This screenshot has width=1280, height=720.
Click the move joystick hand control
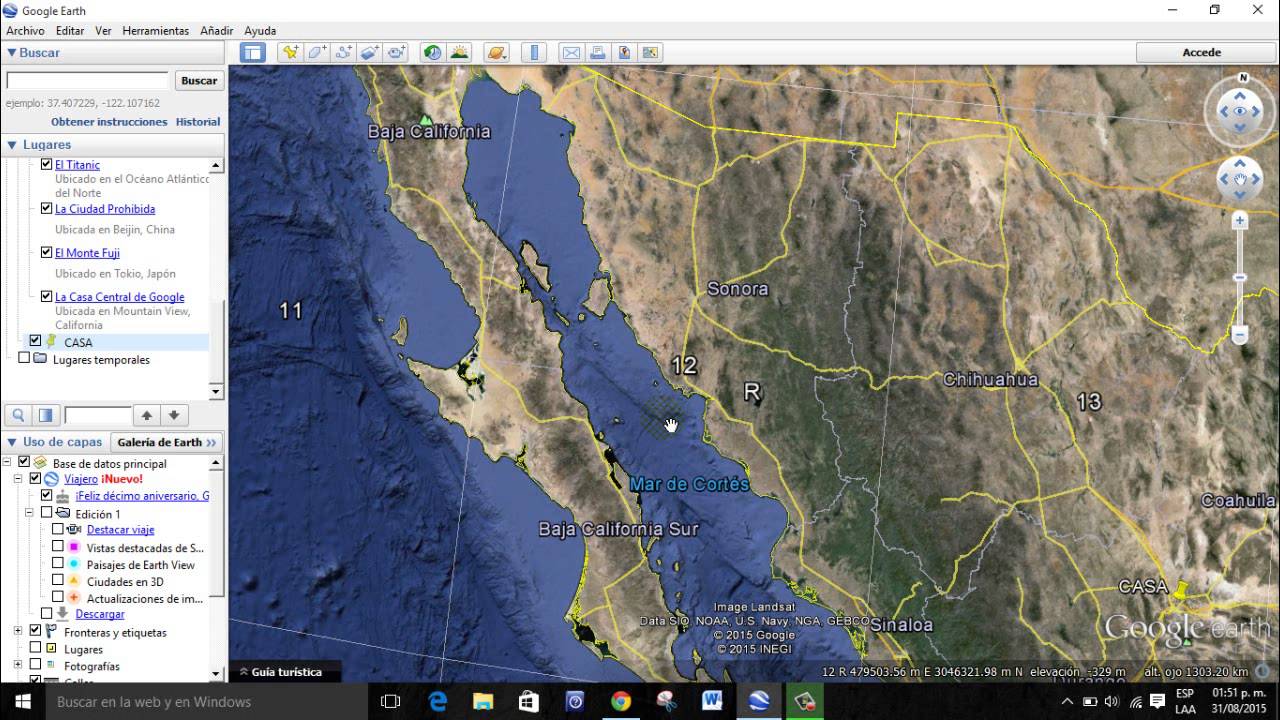click(x=1240, y=180)
